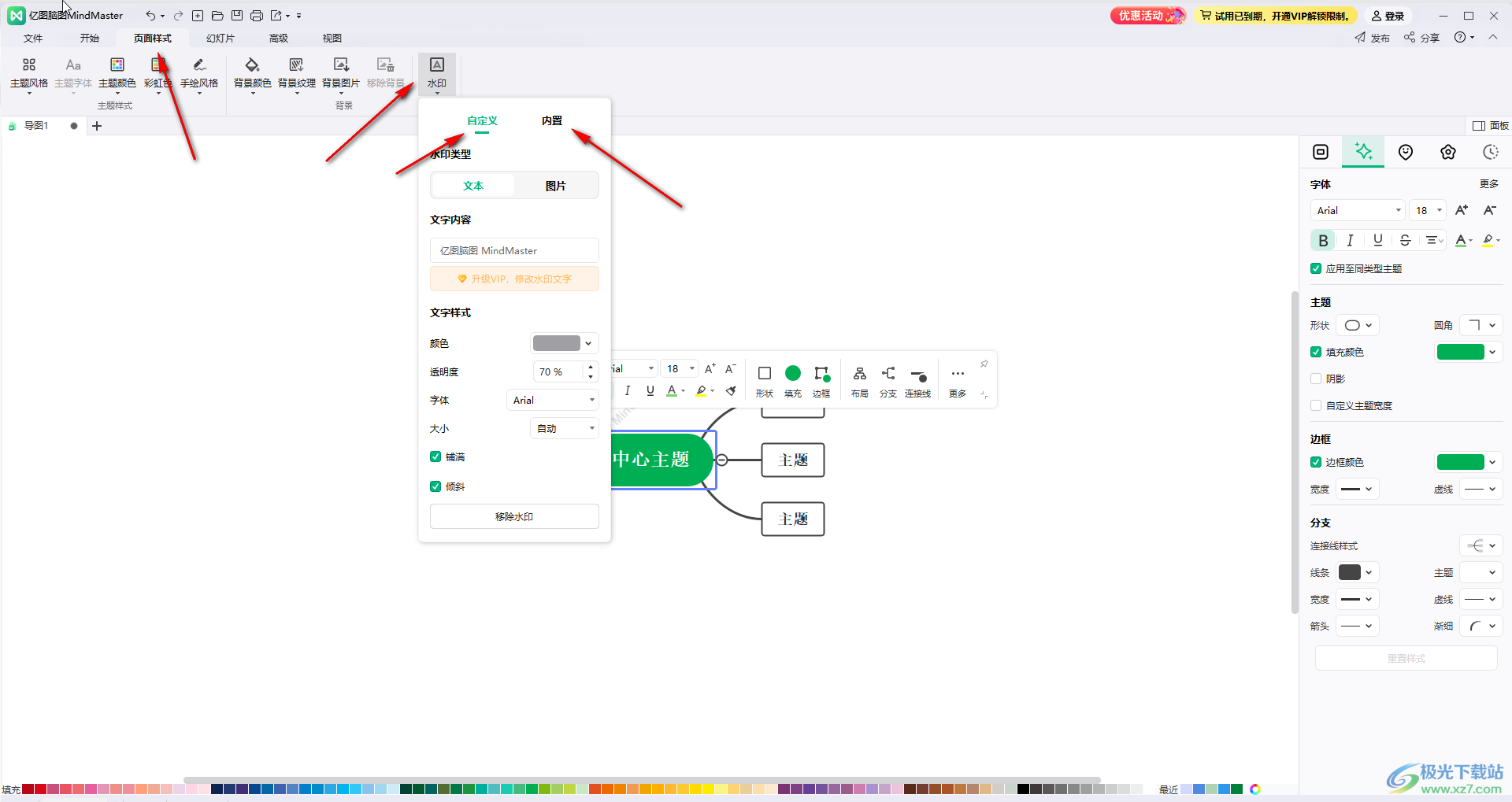The height and width of the screenshot is (802, 1512).
Task: Click the dark 线条 line color swatch
Action: (x=1350, y=572)
